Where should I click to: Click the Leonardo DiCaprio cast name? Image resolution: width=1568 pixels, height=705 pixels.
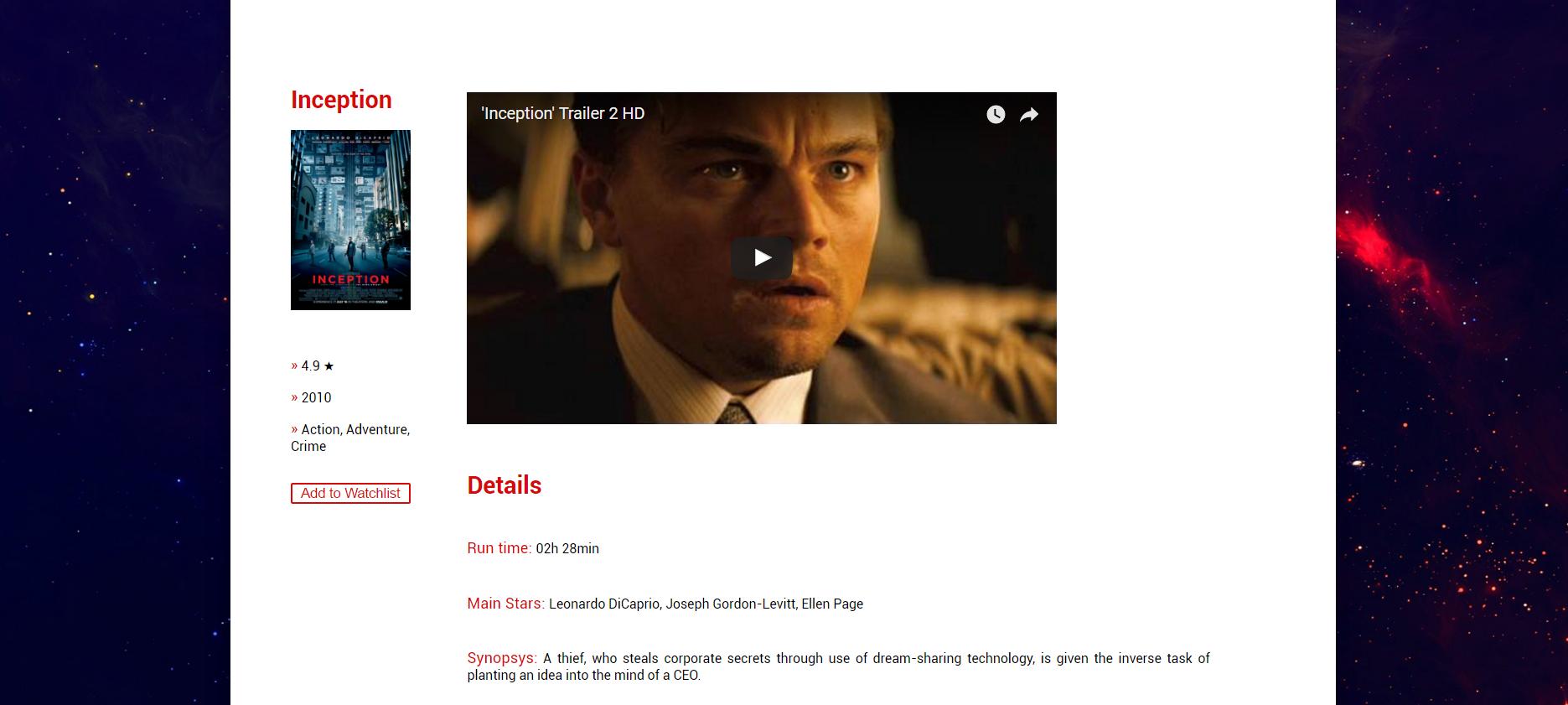click(x=603, y=604)
